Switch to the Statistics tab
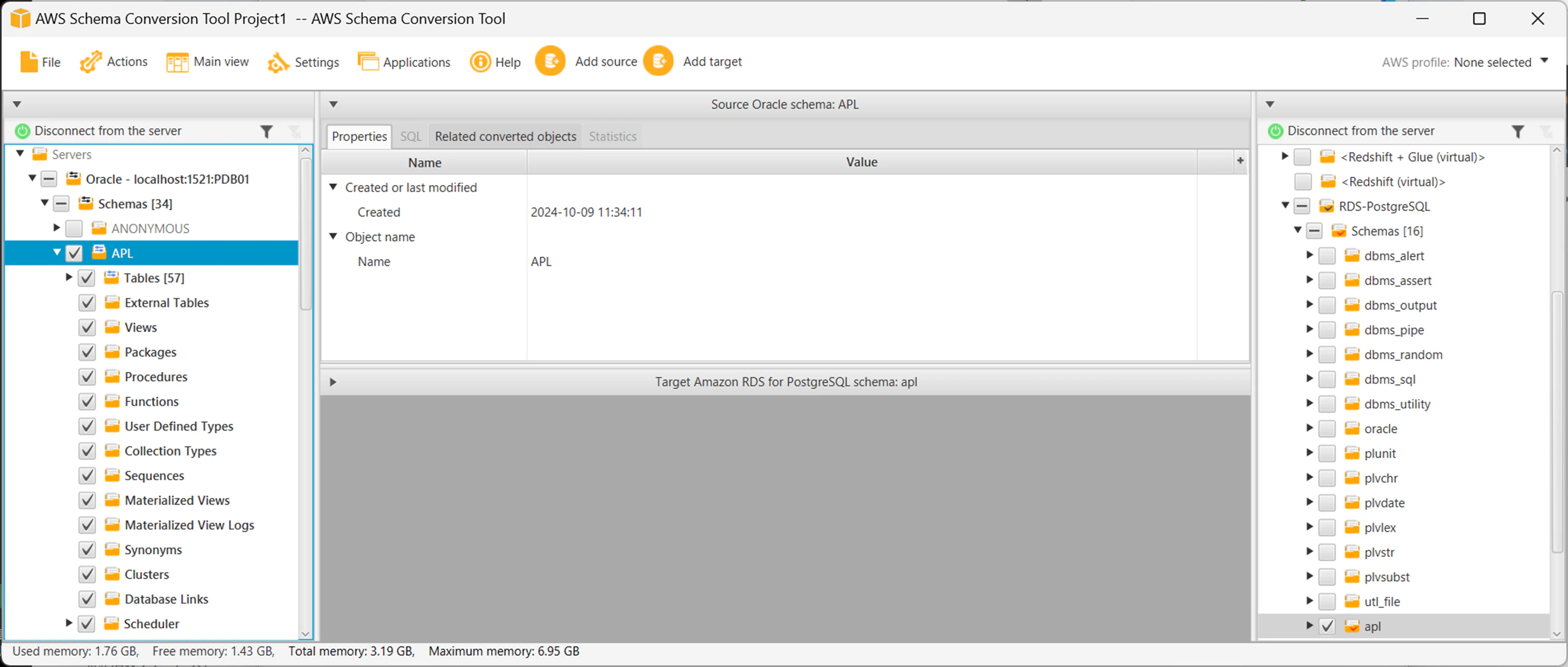The height and width of the screenshot is (667, 1568). click(613, 137)
